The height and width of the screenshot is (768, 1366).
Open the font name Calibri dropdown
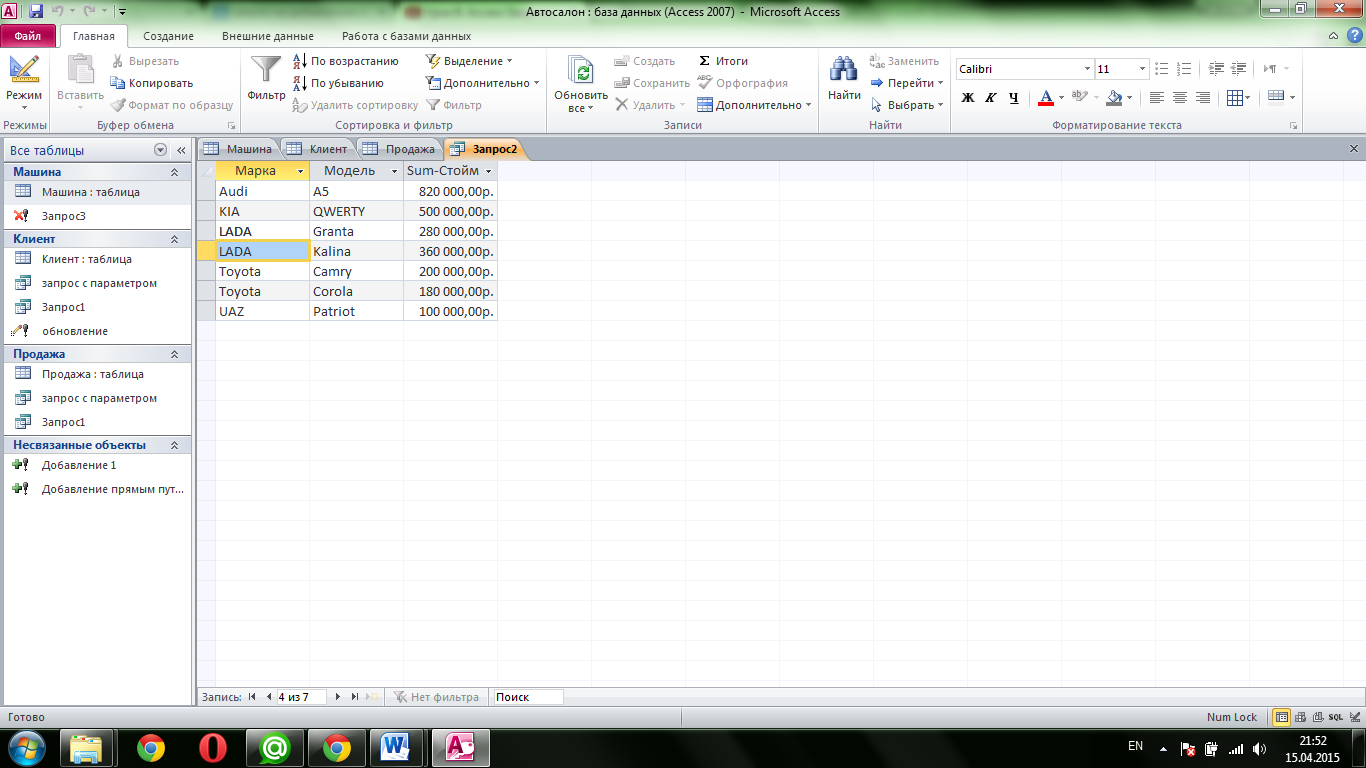click(1088, 69)
